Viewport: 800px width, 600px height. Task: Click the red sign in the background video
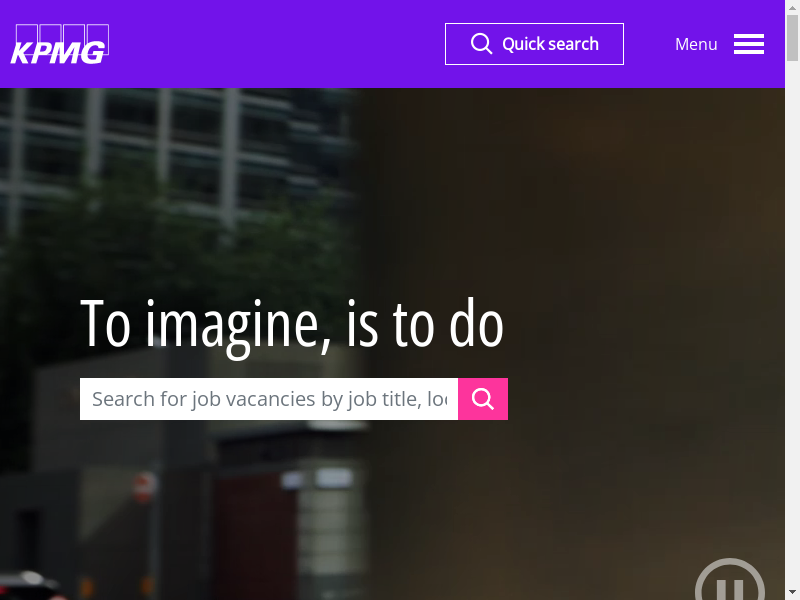click(x=146, y=487)
